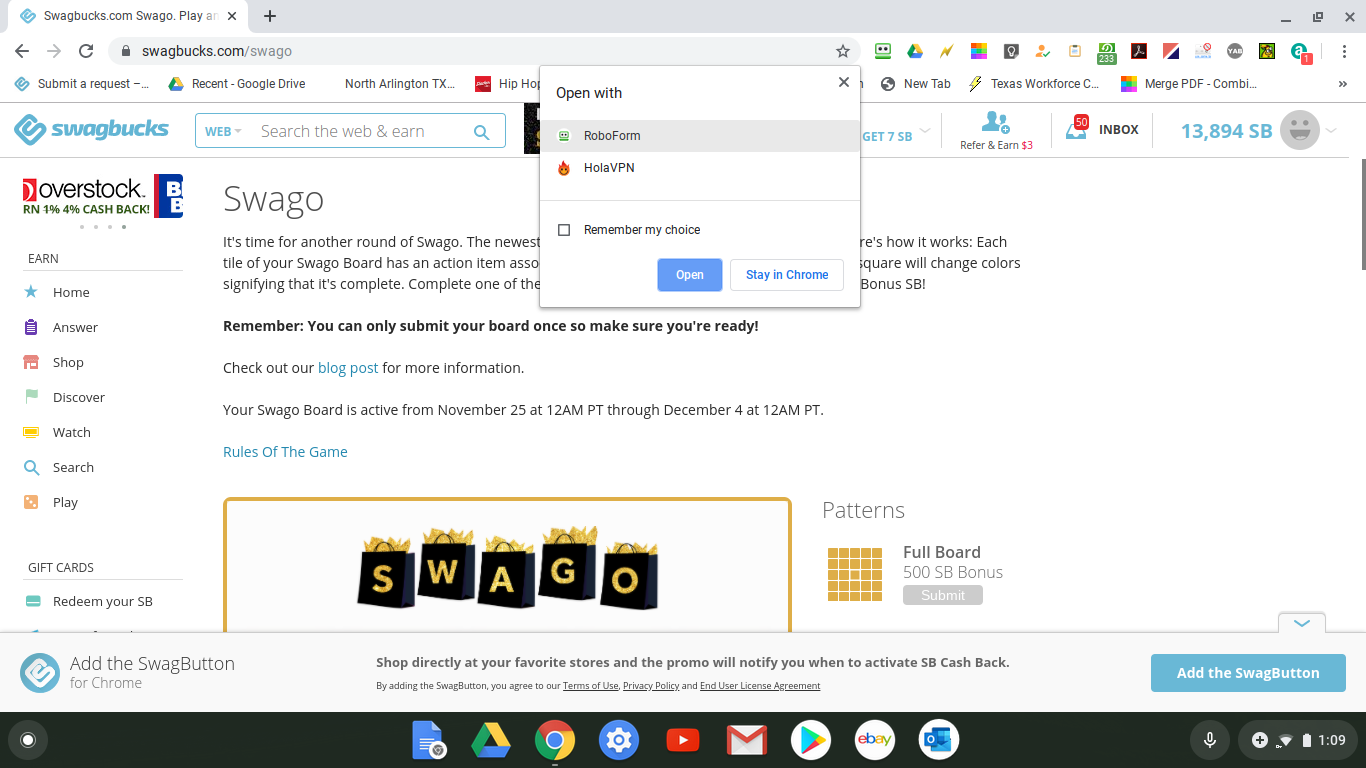
Task: Go back to the previous page
Action: coord(22,51)
